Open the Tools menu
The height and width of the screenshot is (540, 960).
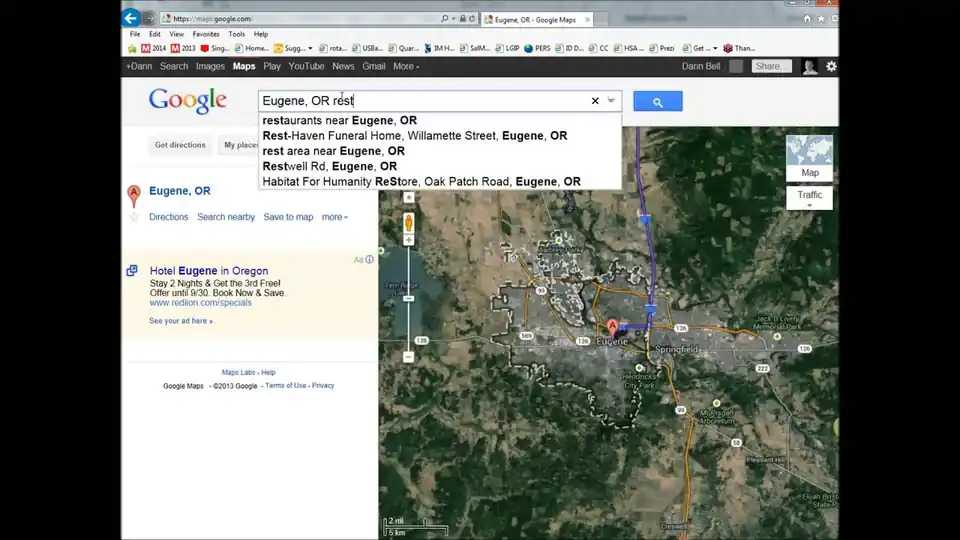[x=236, y=34]
